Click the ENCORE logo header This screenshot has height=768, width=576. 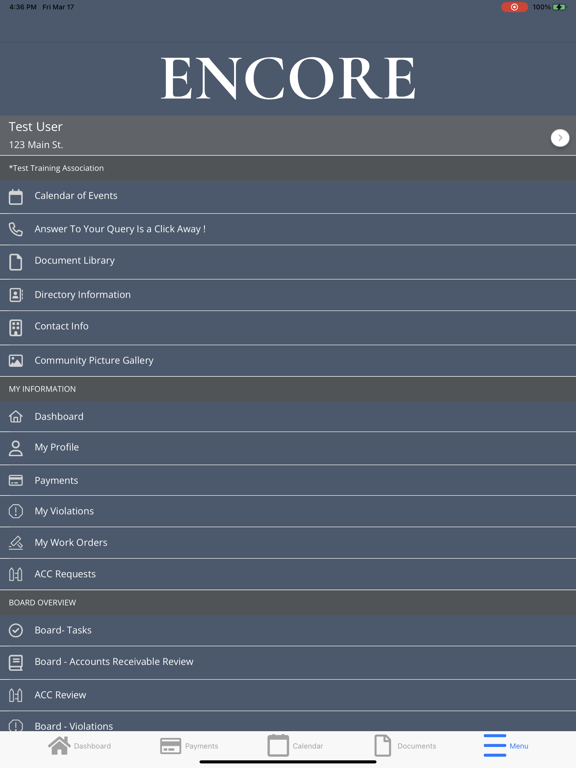coord(288,78)
